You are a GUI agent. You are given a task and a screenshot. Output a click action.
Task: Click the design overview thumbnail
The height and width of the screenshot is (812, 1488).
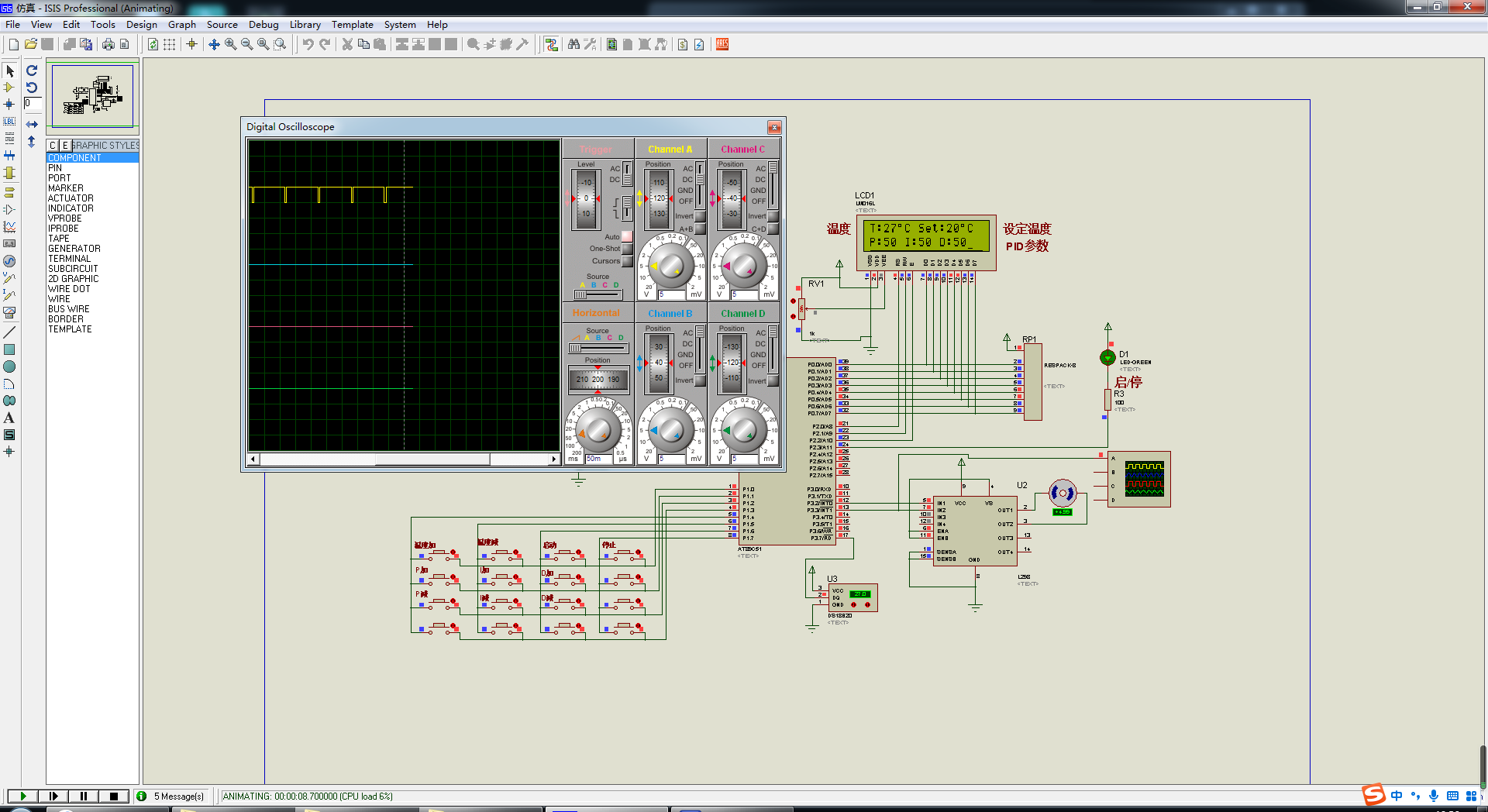[x=92, y=95]
